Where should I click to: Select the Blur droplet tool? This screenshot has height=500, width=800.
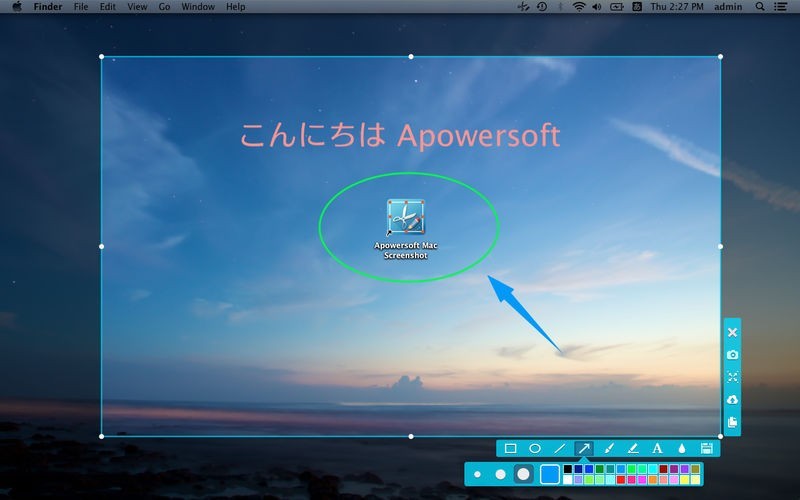(682, 448)
